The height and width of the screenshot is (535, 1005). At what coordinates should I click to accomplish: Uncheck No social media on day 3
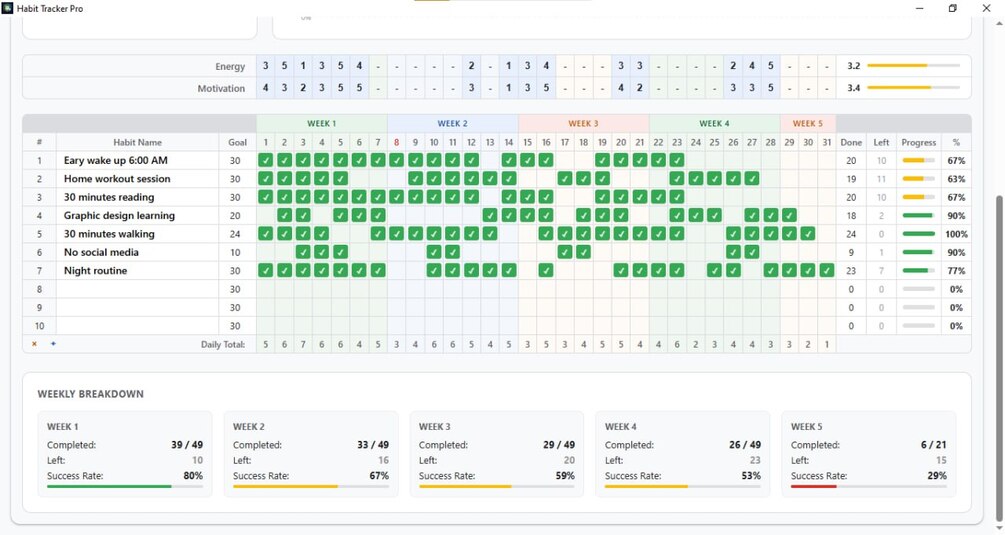tap(303, 252)
